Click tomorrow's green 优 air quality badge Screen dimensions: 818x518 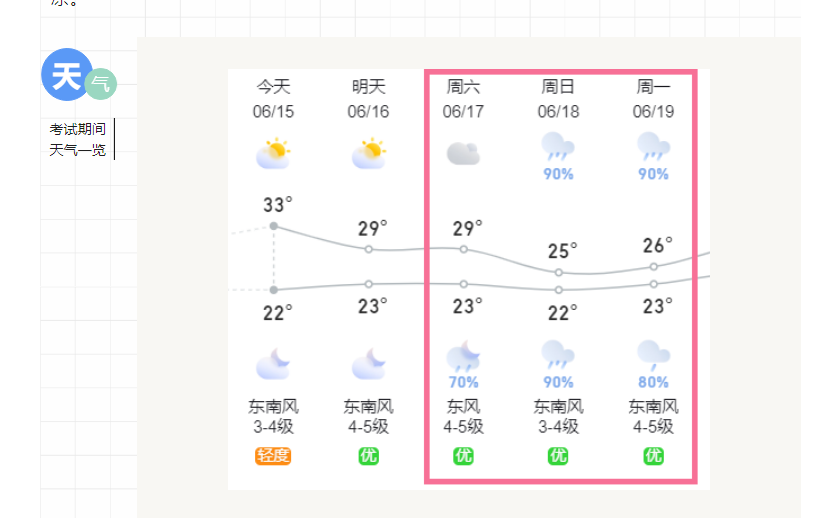point(369,456)
